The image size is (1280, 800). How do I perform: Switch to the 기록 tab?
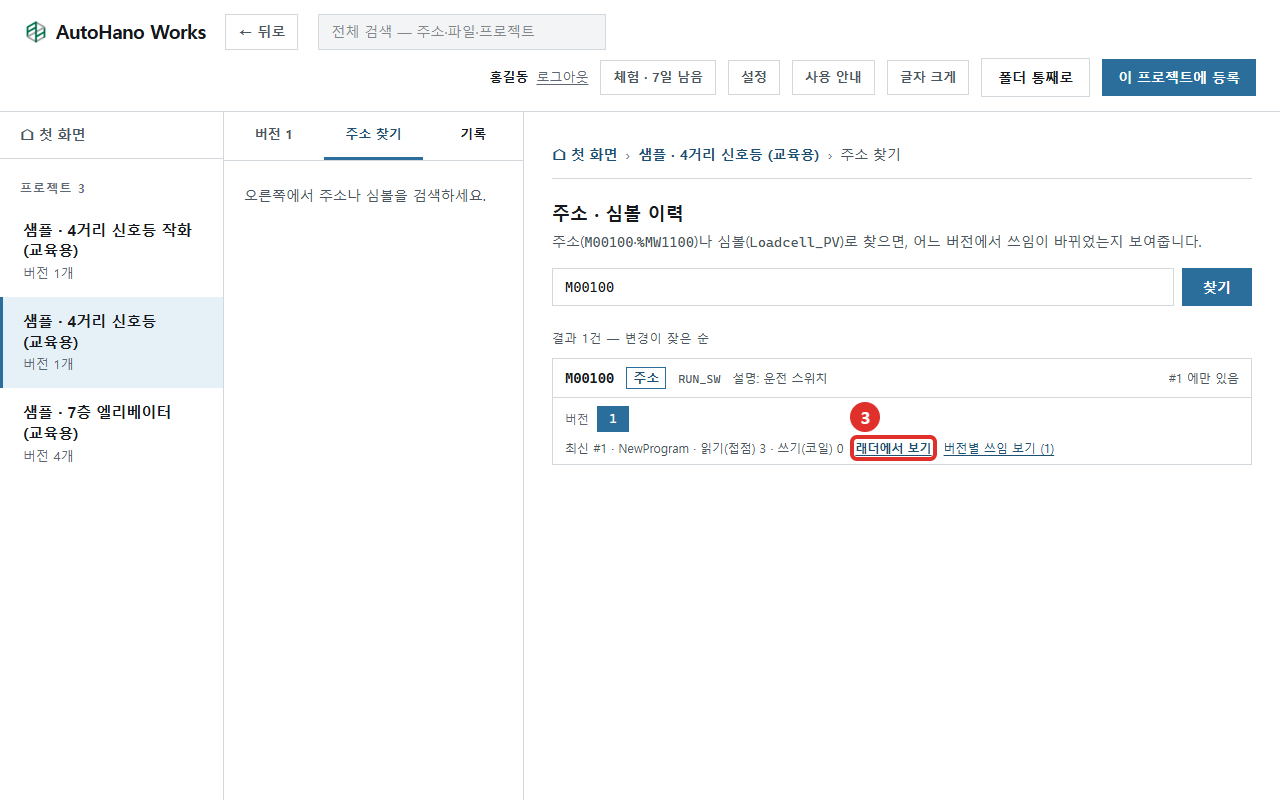(473, 134)
